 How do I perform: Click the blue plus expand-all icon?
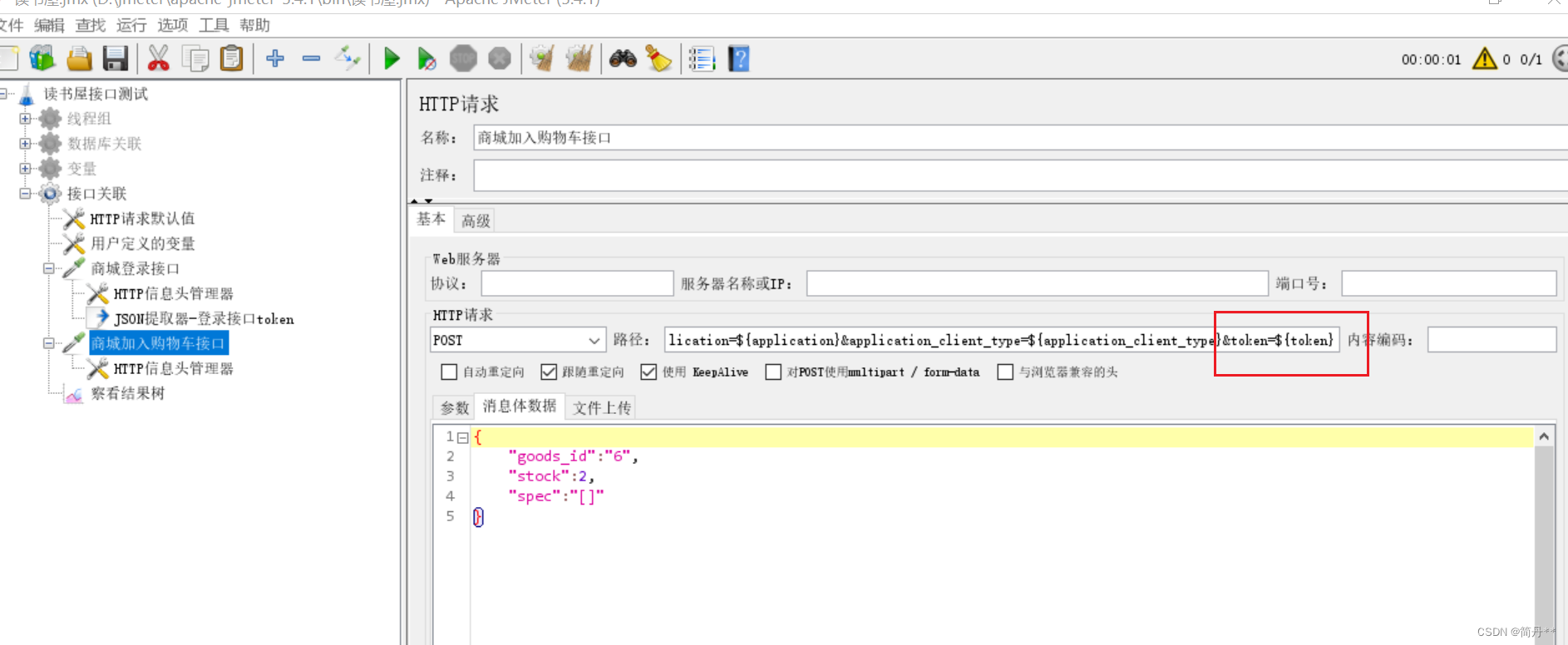pos(275,58)
